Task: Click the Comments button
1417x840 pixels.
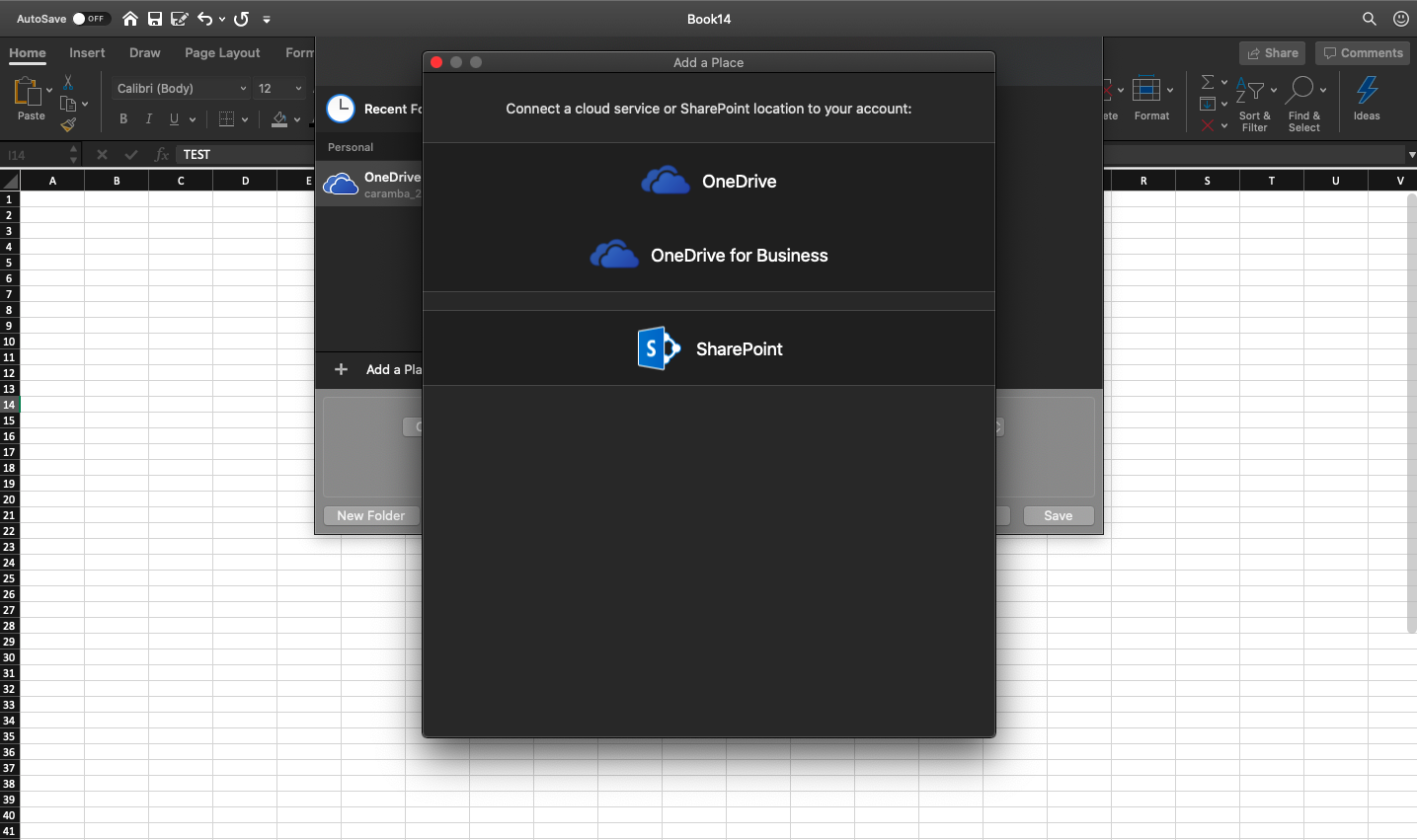Action: 1363,53
